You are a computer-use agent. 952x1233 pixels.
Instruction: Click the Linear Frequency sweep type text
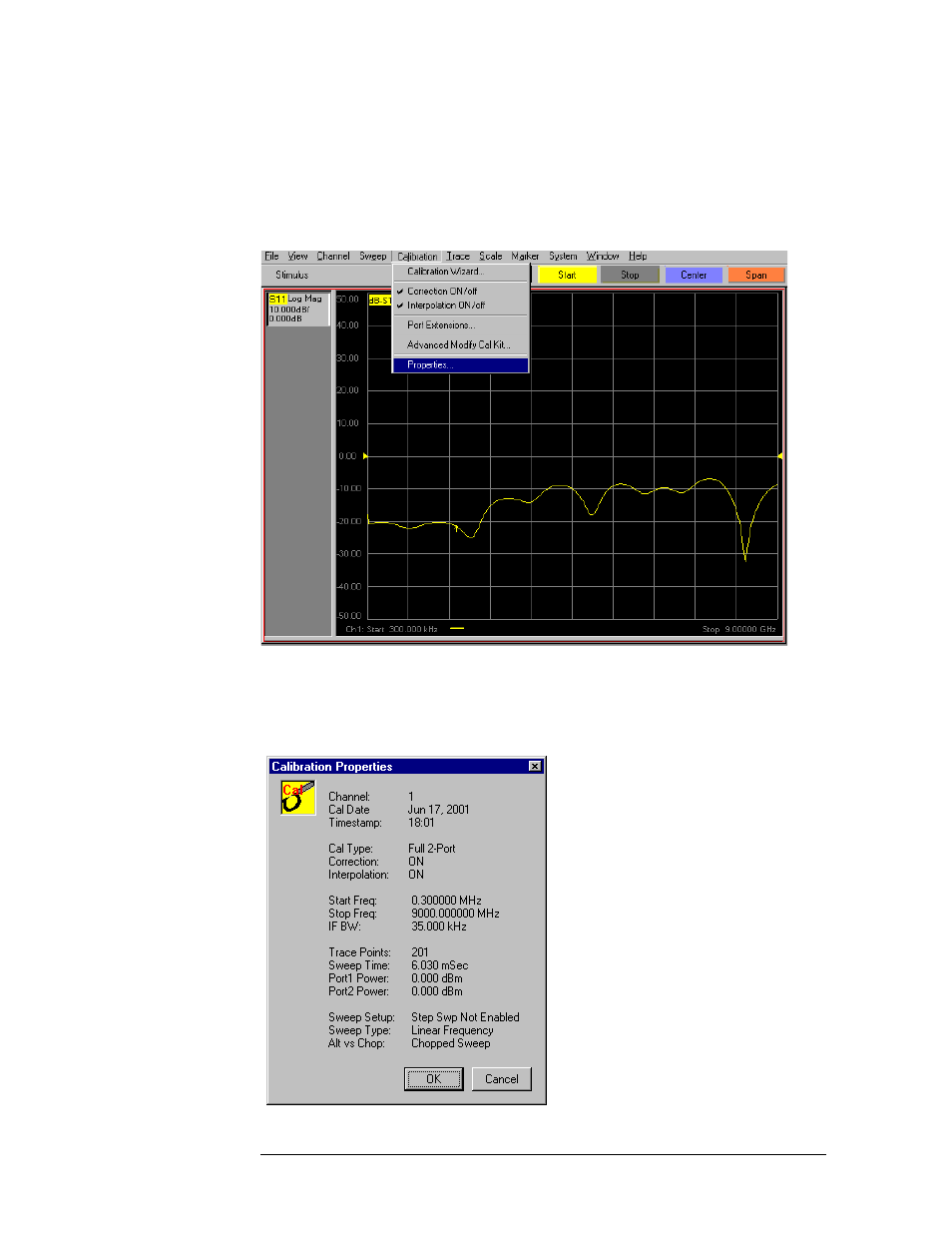coord(452,1031)
